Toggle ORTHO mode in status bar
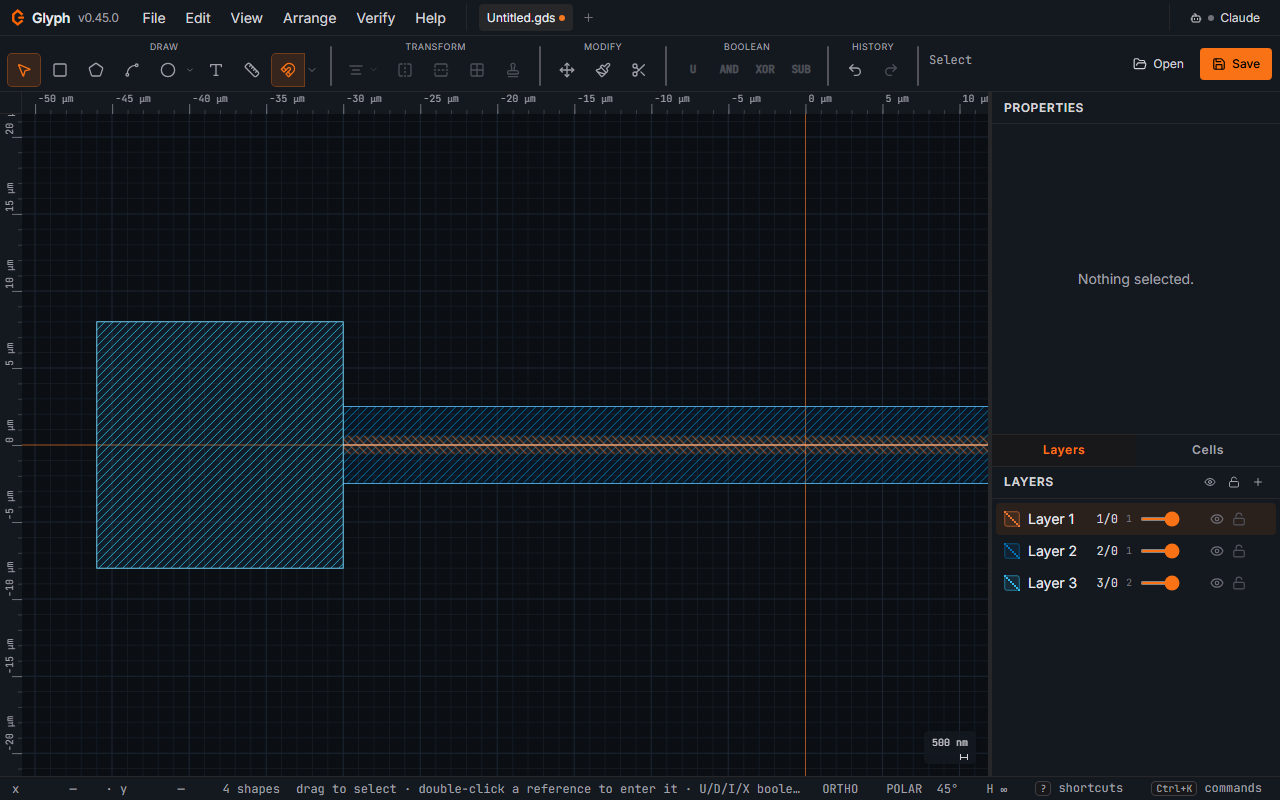 tap(840, 788)
